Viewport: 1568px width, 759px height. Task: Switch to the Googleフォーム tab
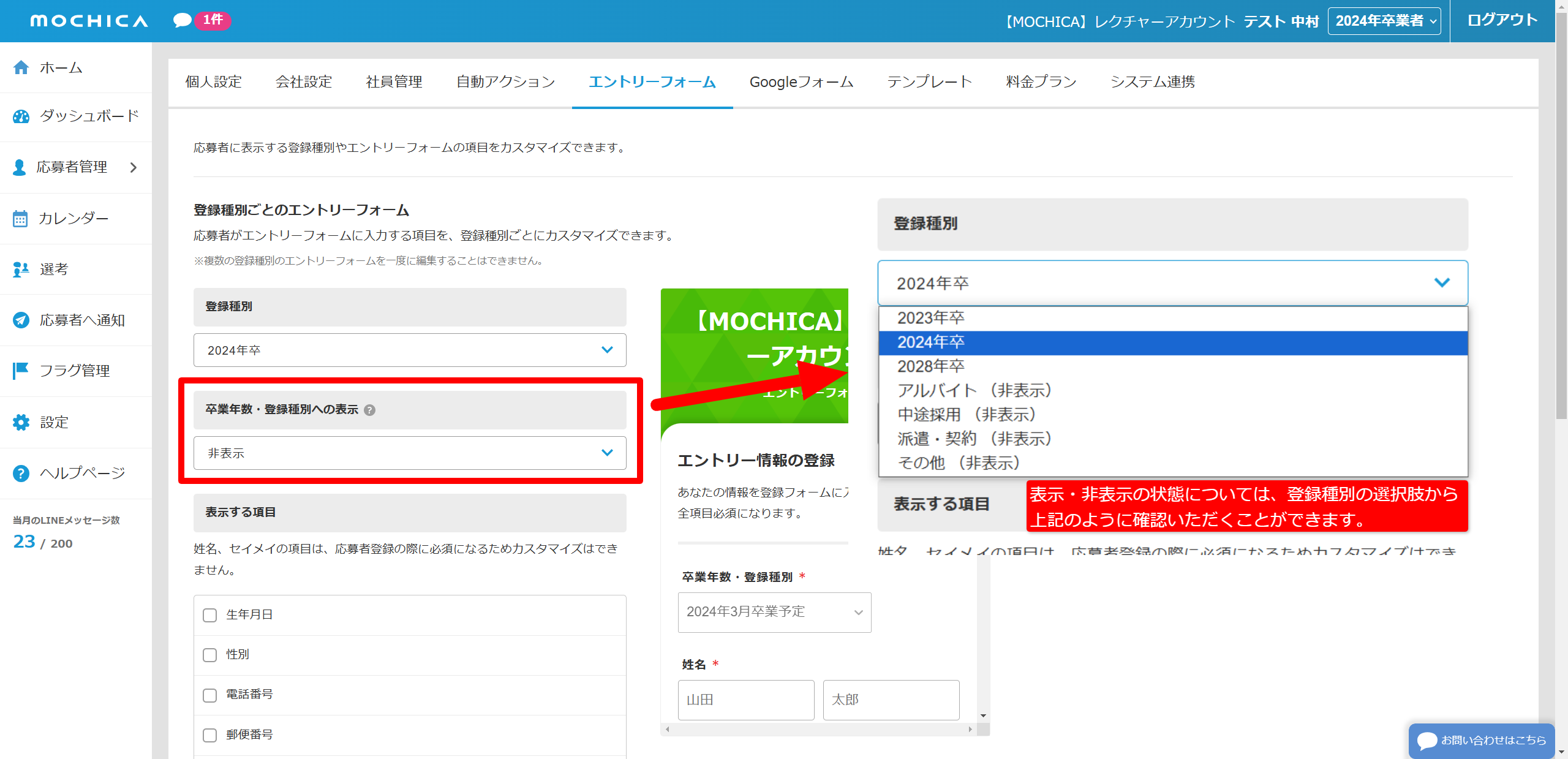tap(801, 82)
